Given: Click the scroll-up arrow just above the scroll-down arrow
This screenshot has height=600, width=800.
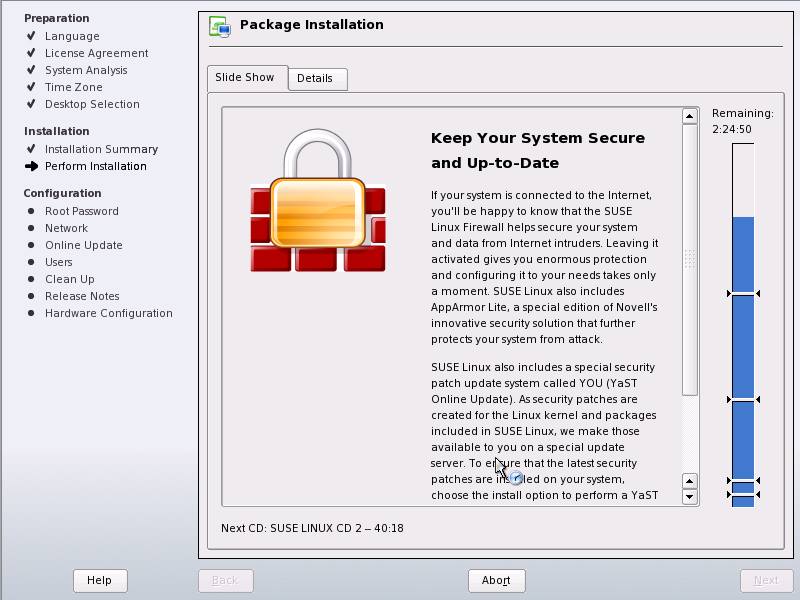Looking at the screenshot, I should [690, 481].
